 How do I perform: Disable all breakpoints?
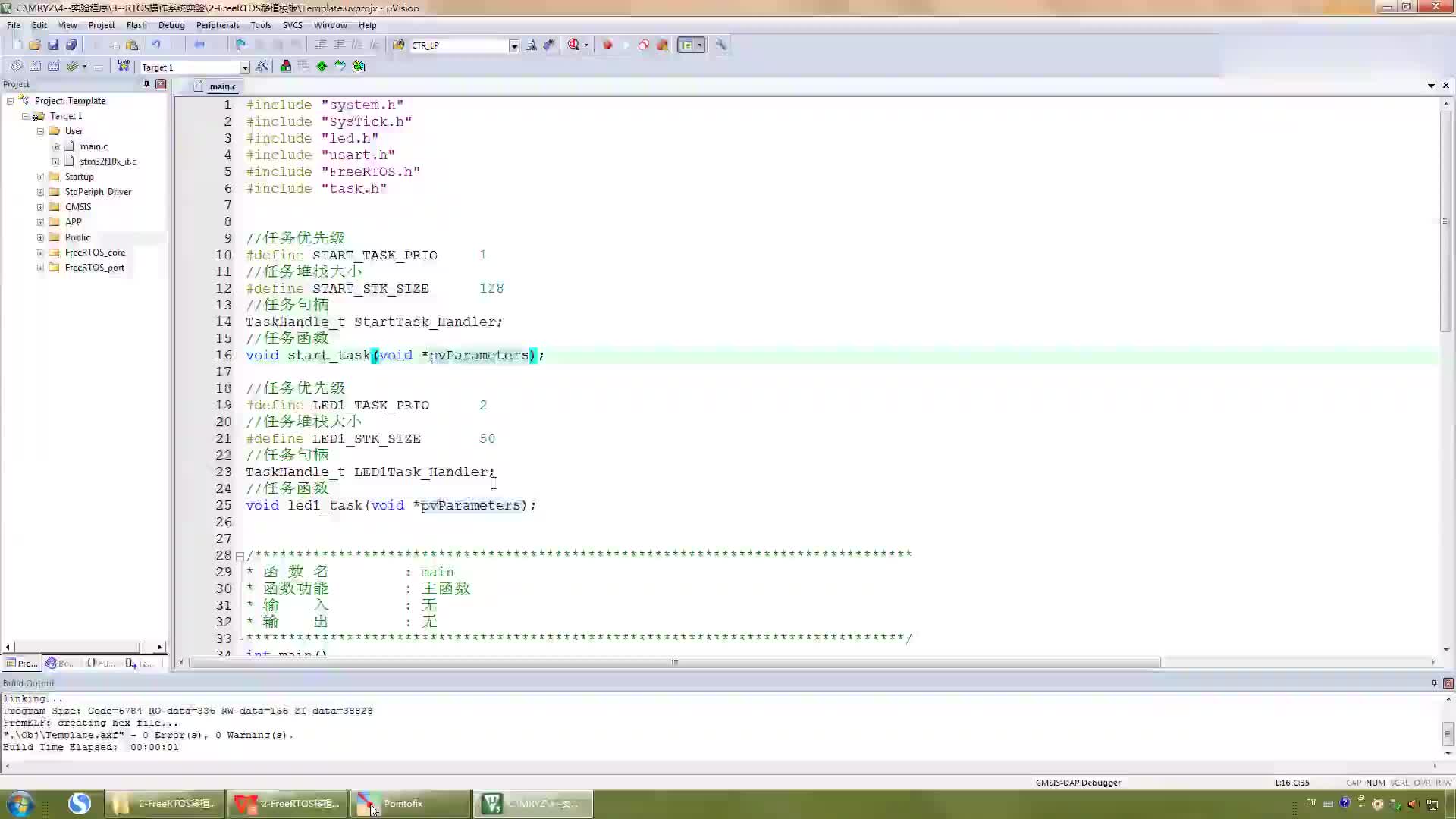point(644,45)
